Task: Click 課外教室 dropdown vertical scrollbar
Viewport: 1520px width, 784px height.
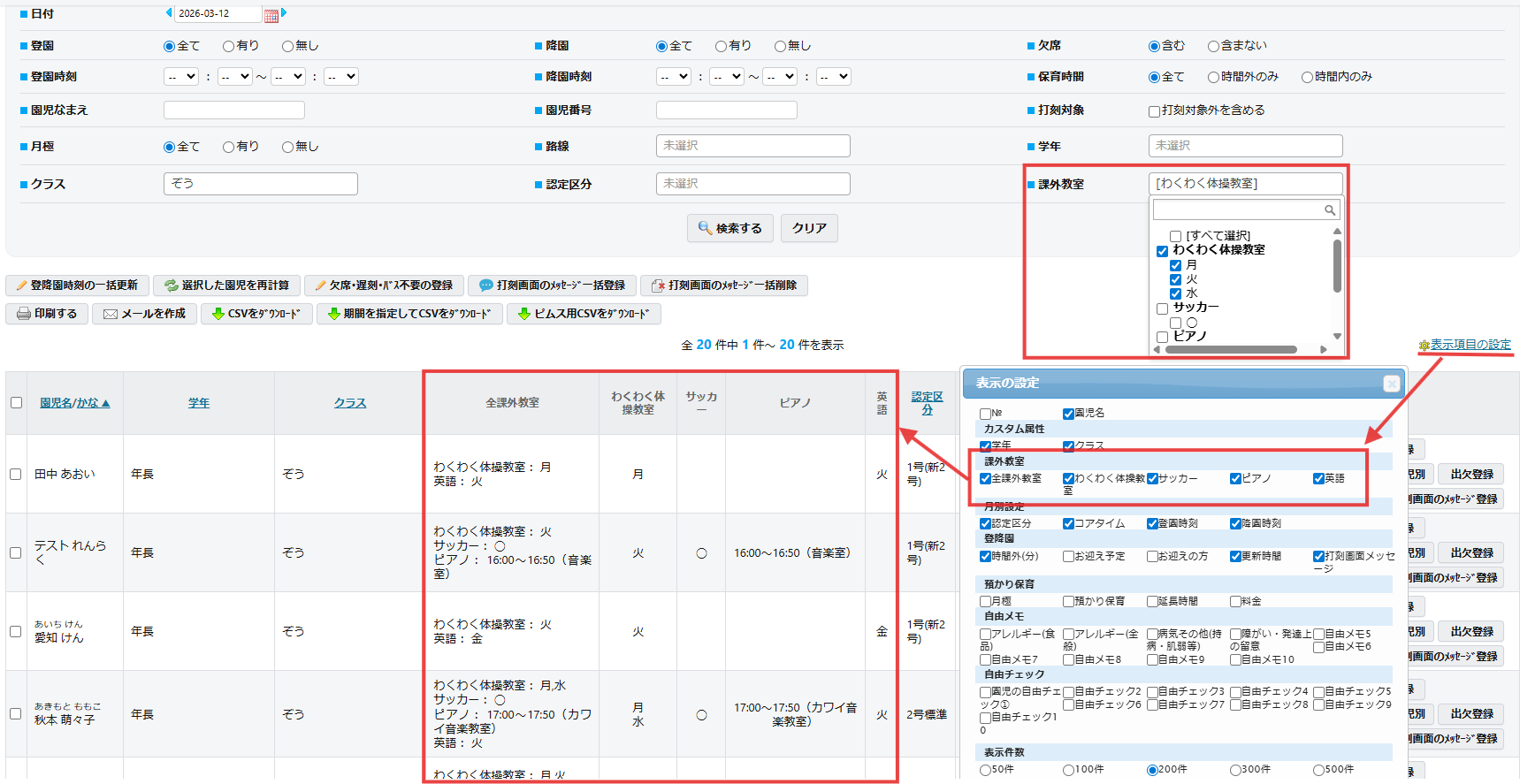Action: coord(1337,266)
